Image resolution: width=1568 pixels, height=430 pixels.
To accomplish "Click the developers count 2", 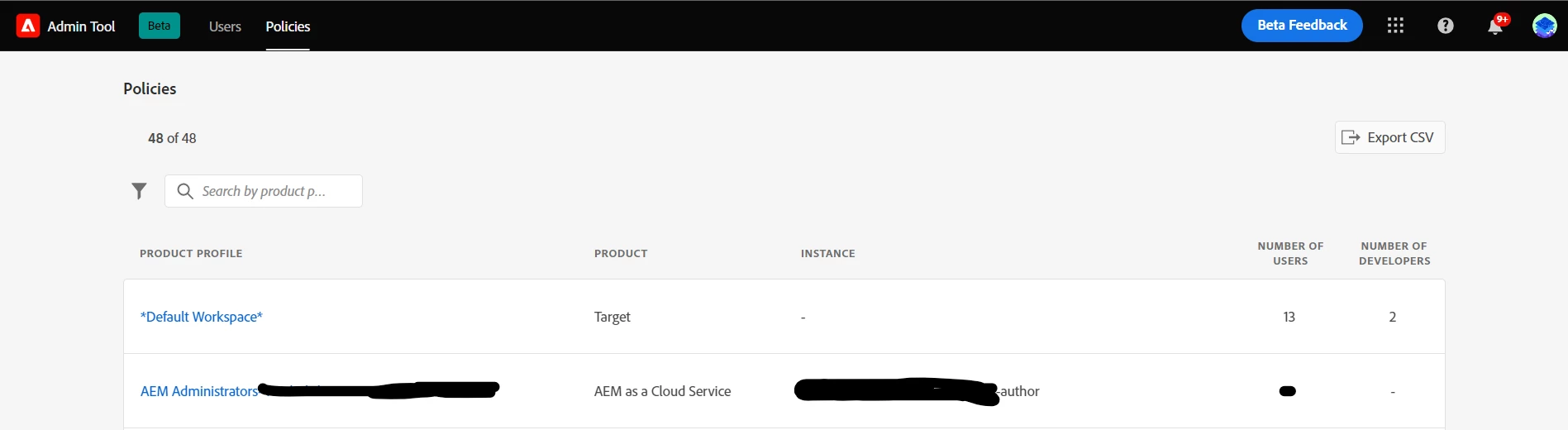I will coord(1392,317).
